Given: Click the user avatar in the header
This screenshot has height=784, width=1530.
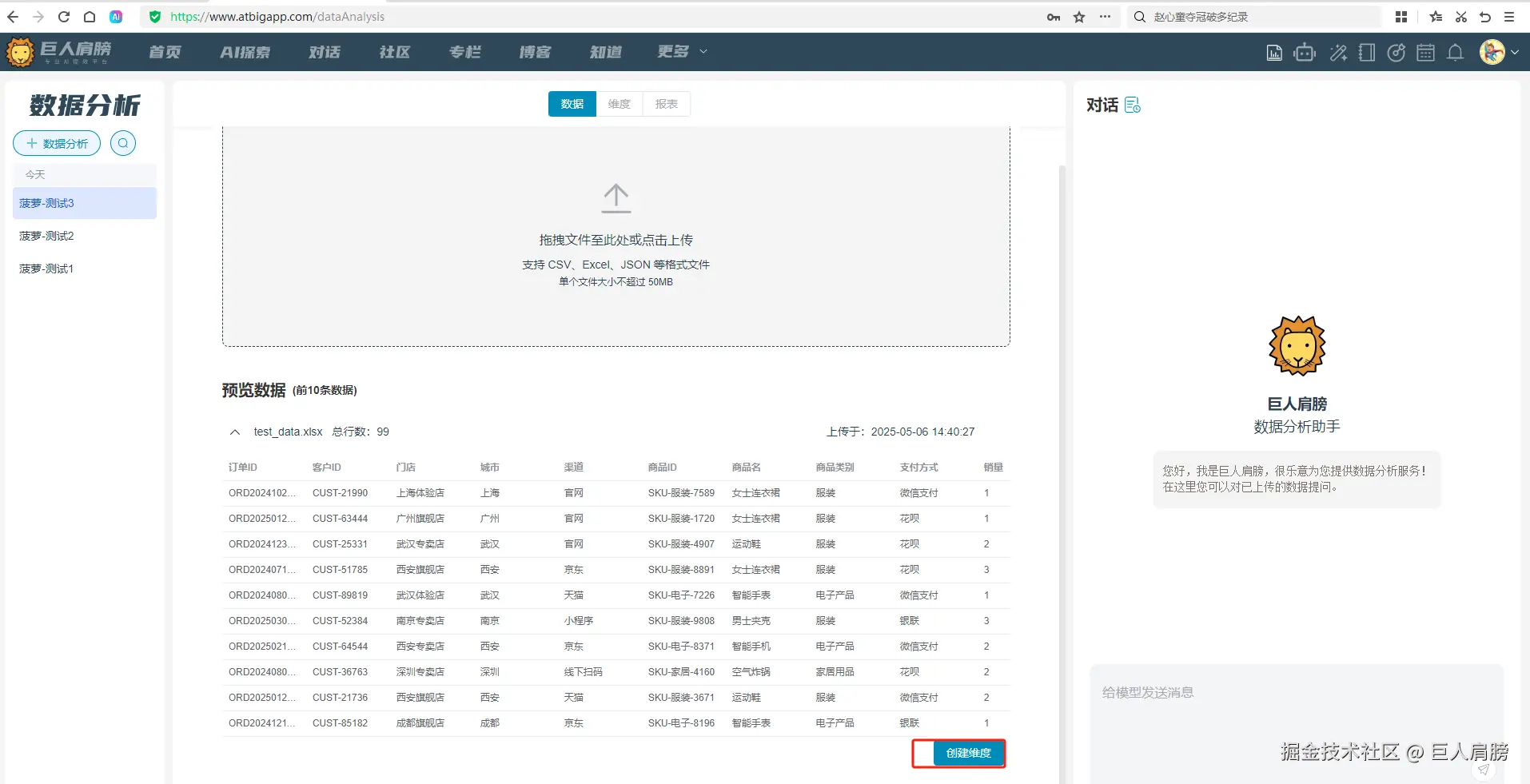Looking at the screenshot, I should 1492,52.
